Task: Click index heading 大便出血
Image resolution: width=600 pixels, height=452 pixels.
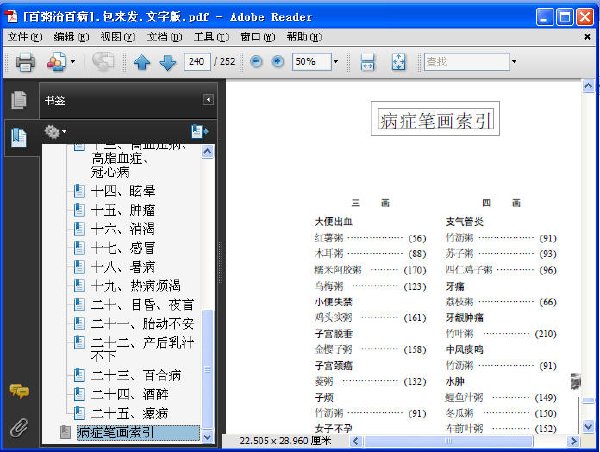Action: coord(333,222)
